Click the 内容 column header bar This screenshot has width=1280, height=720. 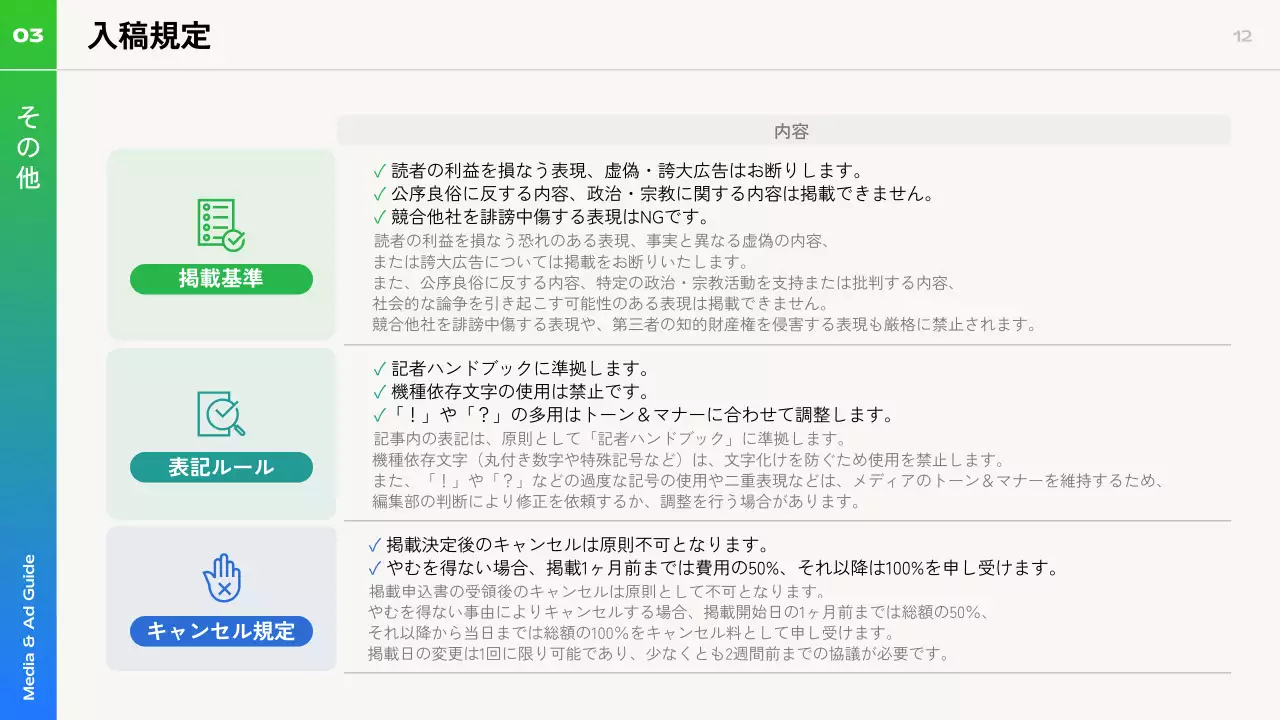[783, 131]
